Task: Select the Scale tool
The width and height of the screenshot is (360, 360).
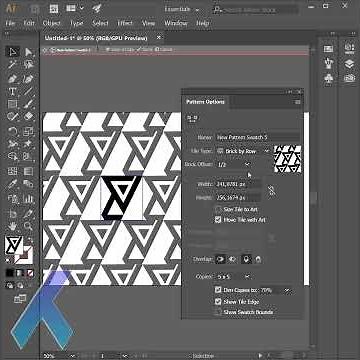Action: pyautogui.click(x=29, y=131)
